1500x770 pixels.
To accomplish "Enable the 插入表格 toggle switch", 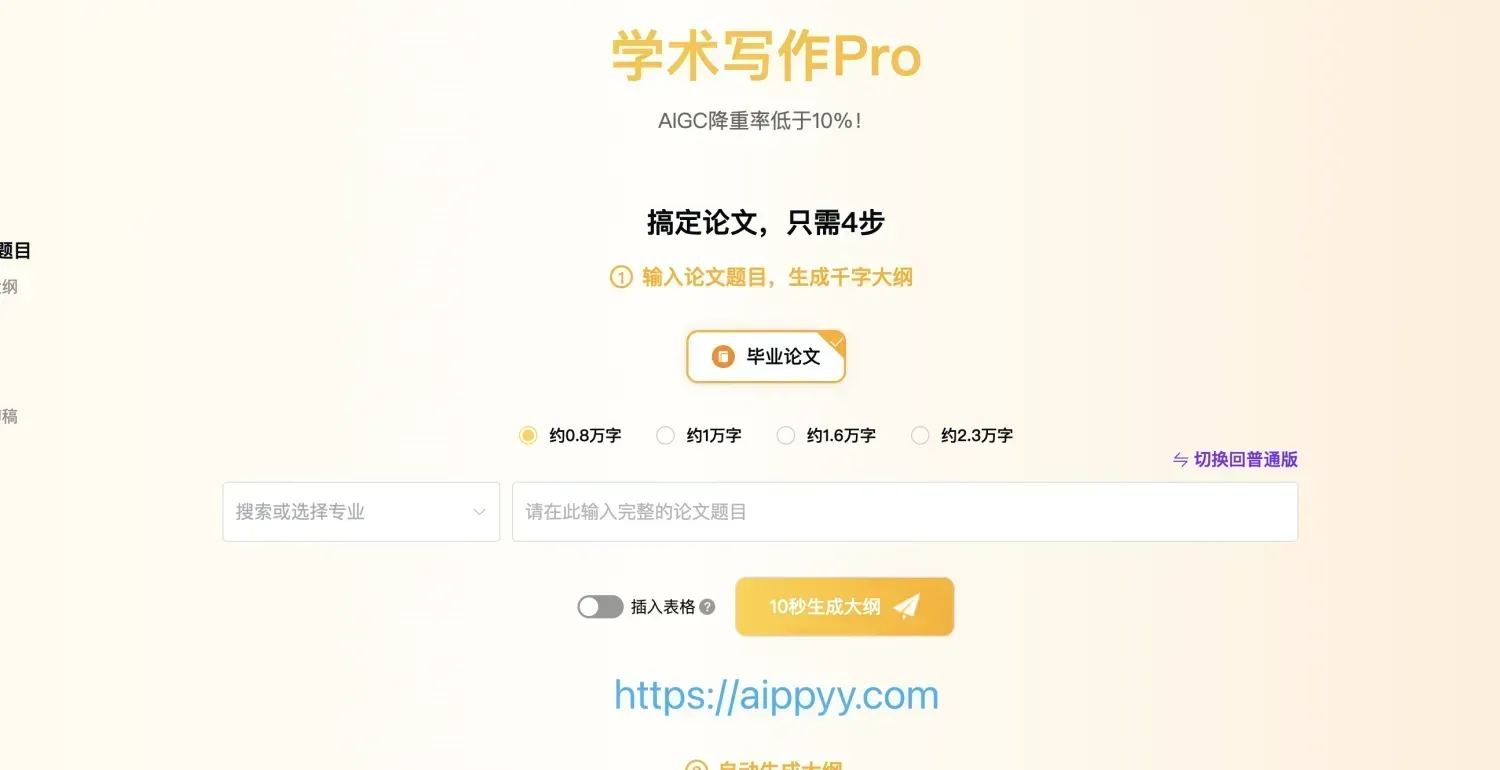I will 600,607.
